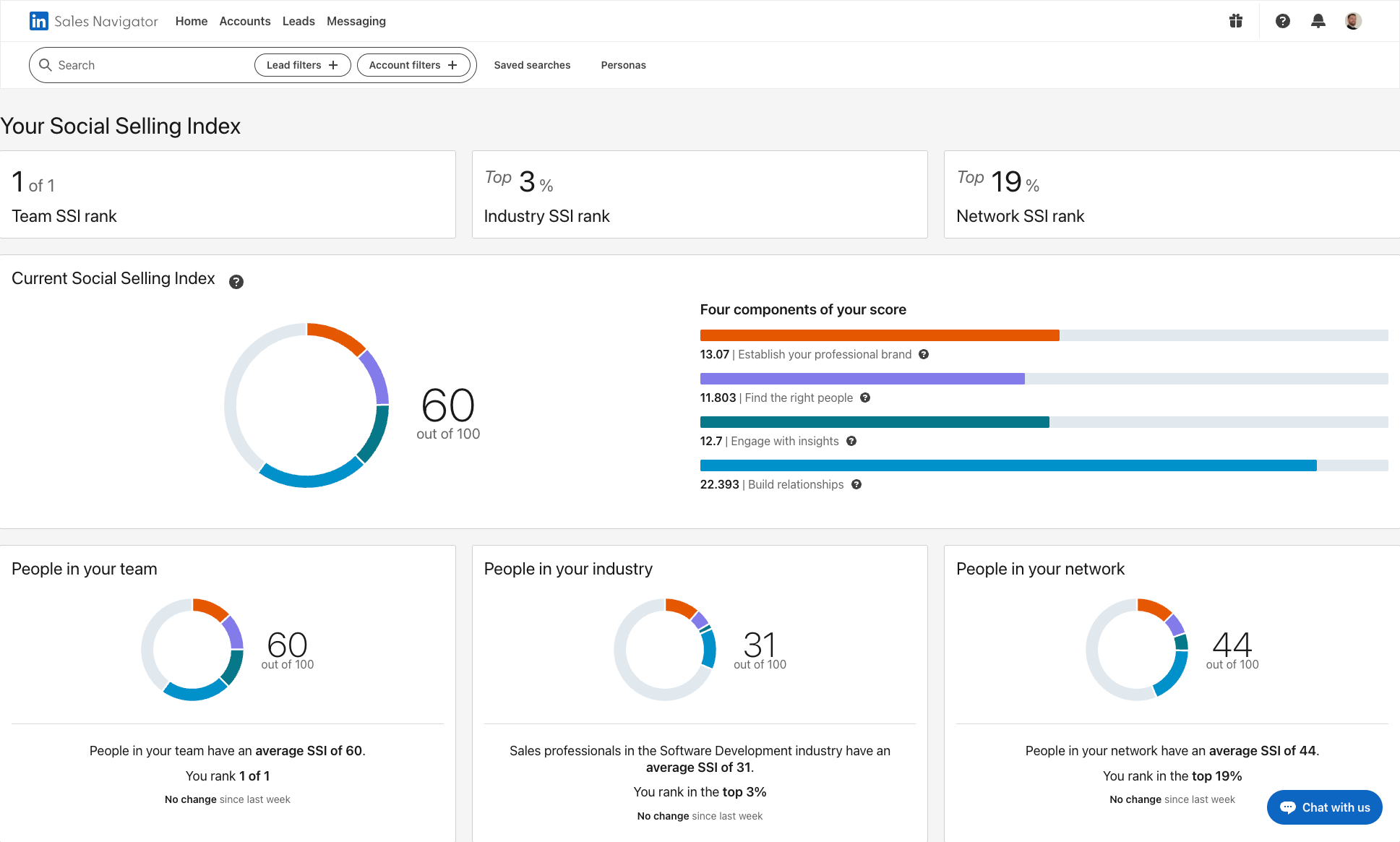Click 'Your Social Selling Index' heading

coord(121,126)
